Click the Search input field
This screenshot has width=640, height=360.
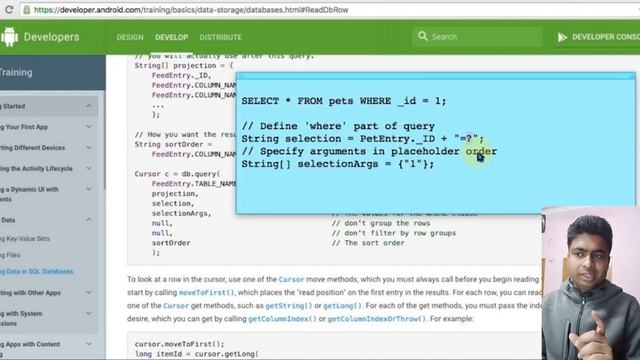[x=478, y=37]
